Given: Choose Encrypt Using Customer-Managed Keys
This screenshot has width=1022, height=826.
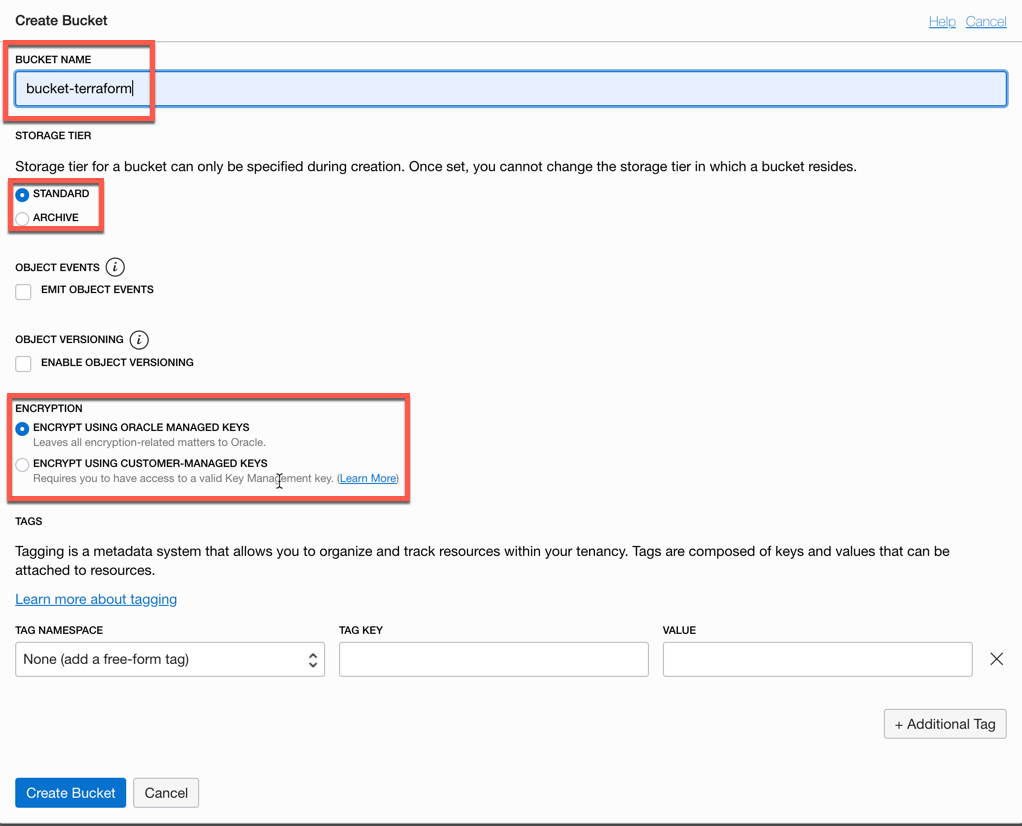Looking at the screenshot, I should [22, 465].
